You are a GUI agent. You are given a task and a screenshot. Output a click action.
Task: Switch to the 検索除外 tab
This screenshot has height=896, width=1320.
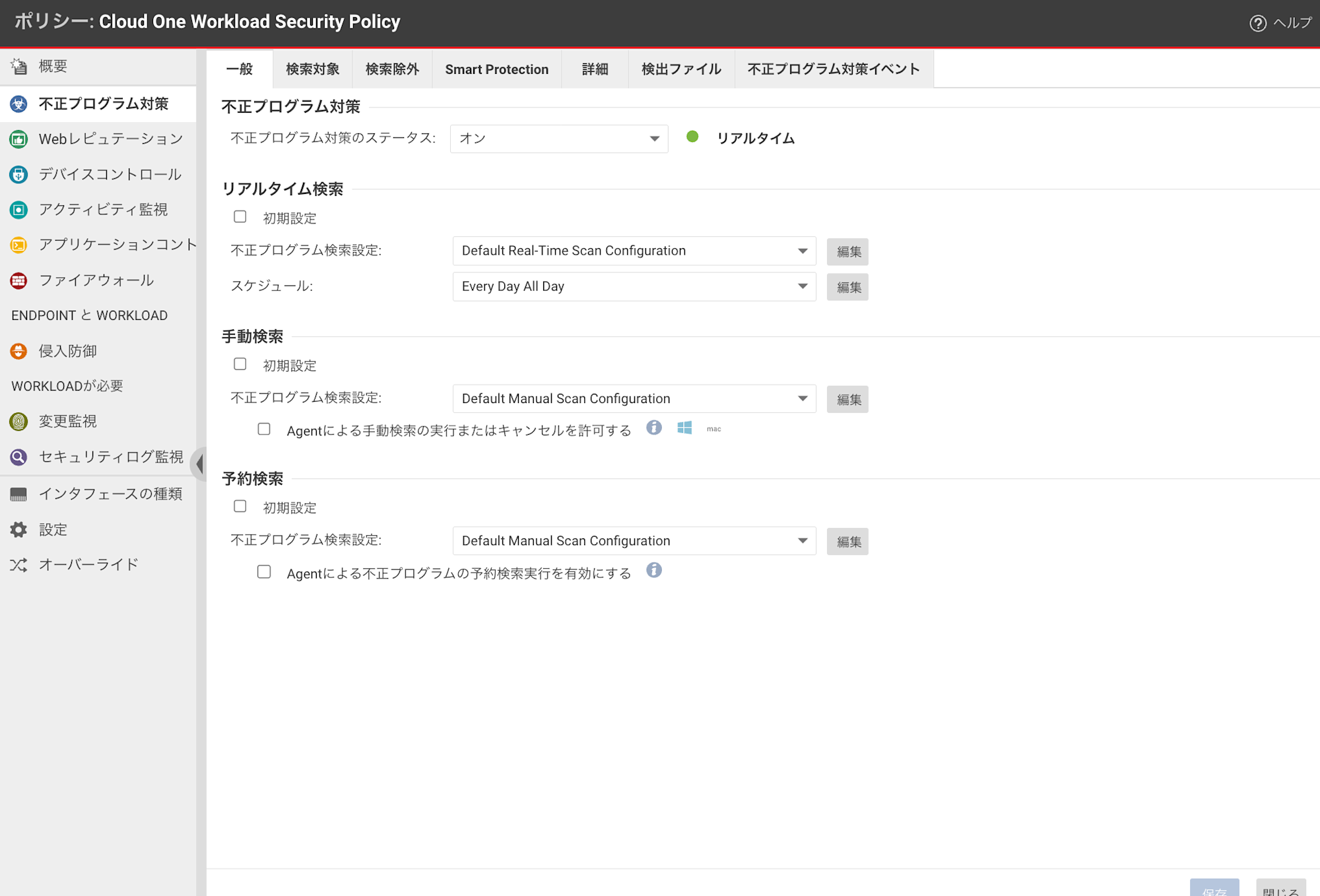pos(392,69)
